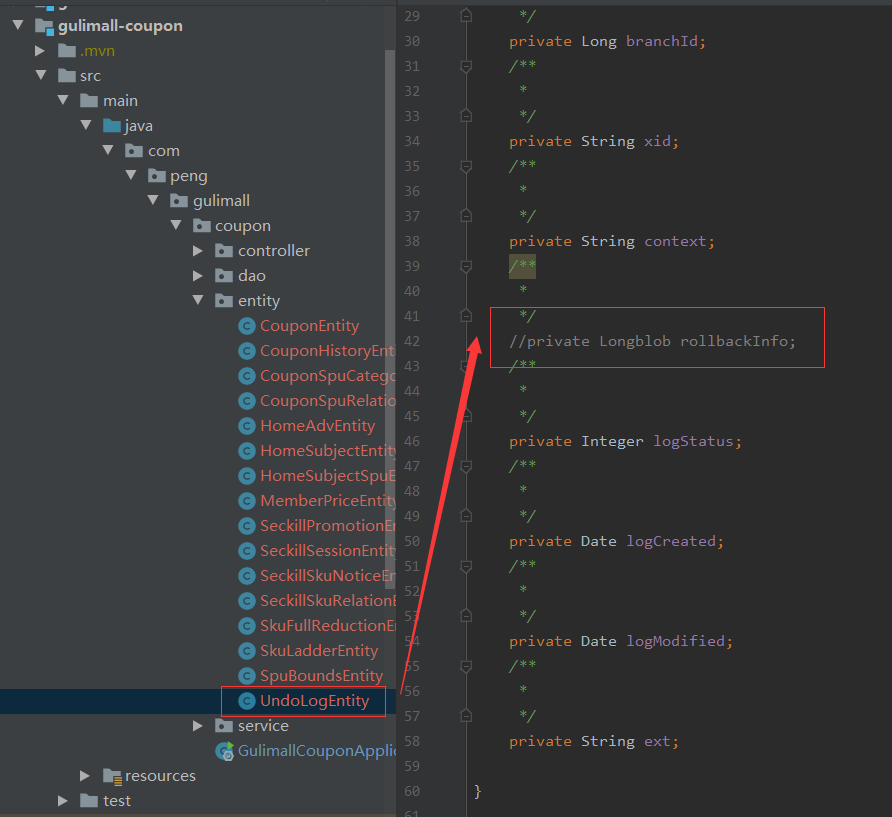This screenshot has height=817, width=892.
Task: Collapse the com package arrow
Action: (x=108, y=150)
